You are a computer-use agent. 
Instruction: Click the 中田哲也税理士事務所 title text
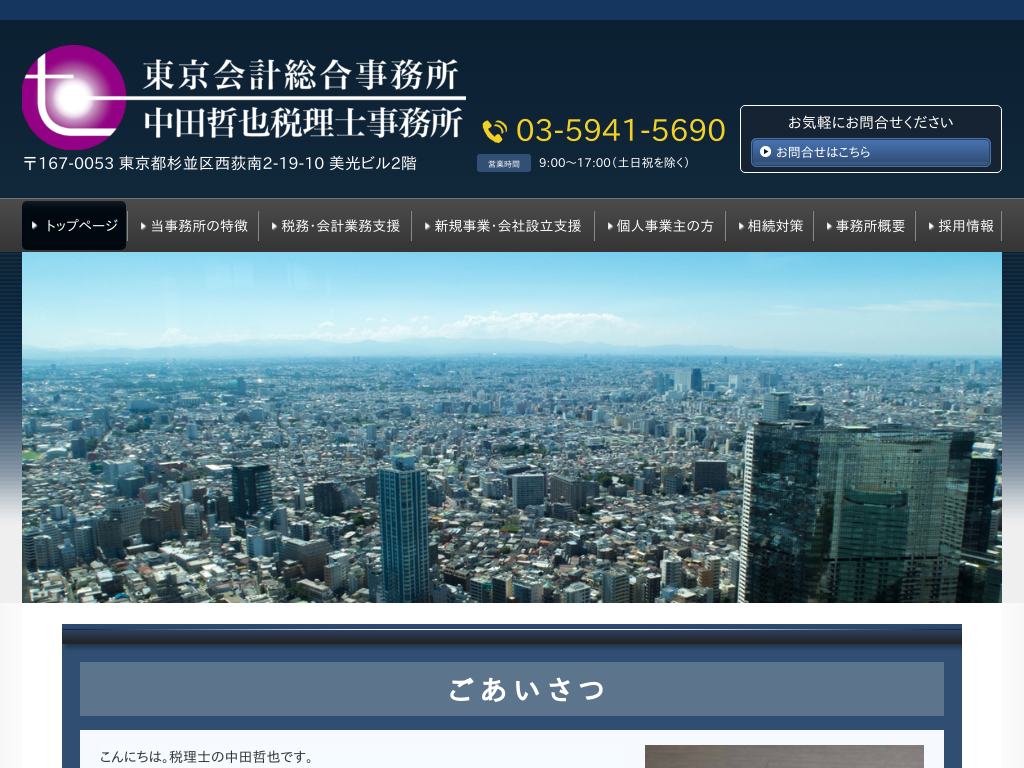[x=303, y=122]
